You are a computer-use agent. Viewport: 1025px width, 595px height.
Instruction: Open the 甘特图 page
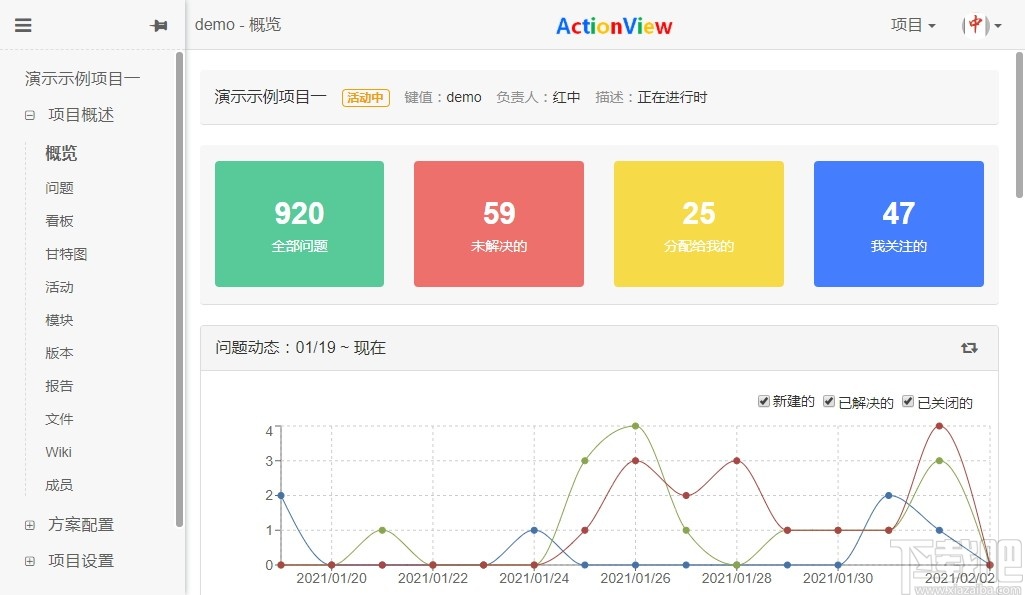point(66,253)
